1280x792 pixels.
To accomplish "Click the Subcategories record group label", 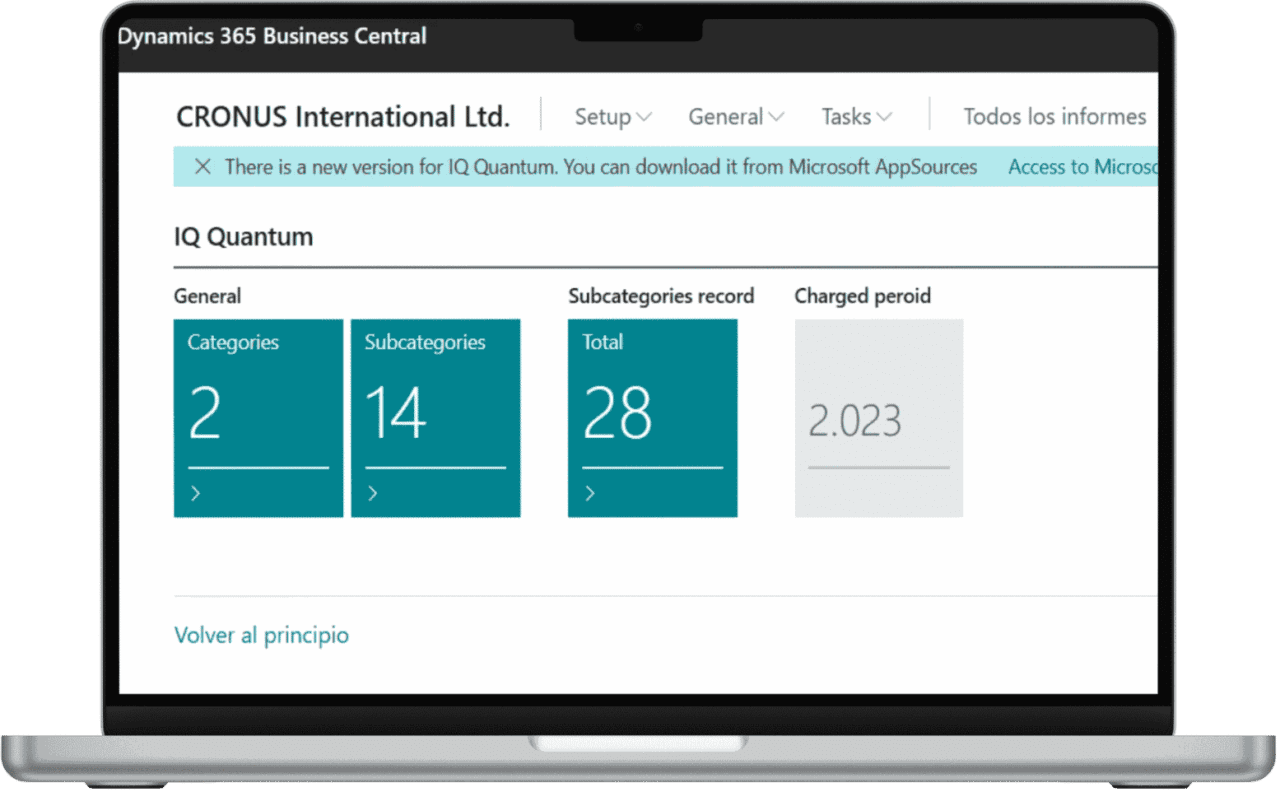I will pos(661,296).
